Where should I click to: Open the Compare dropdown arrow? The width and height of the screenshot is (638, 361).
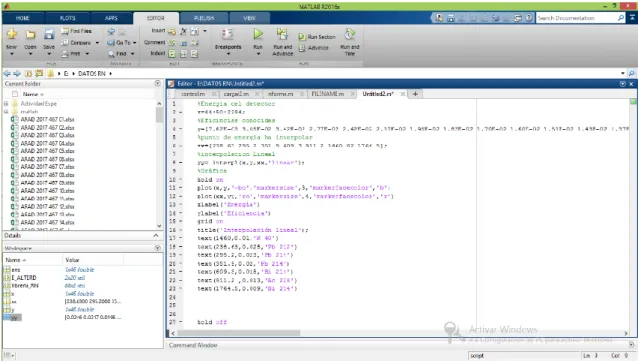click(97, 43)
